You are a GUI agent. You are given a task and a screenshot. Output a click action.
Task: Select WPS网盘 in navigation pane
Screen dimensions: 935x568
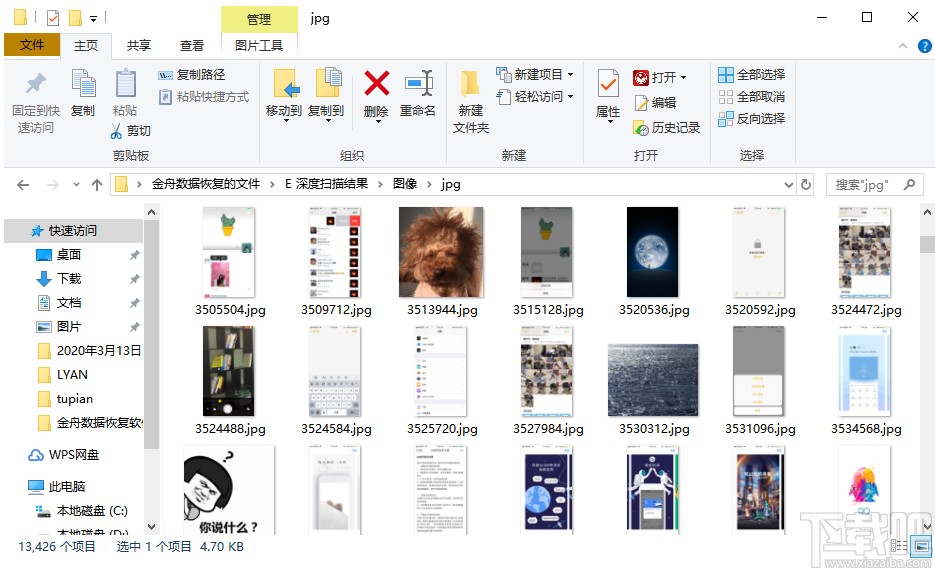74,455
